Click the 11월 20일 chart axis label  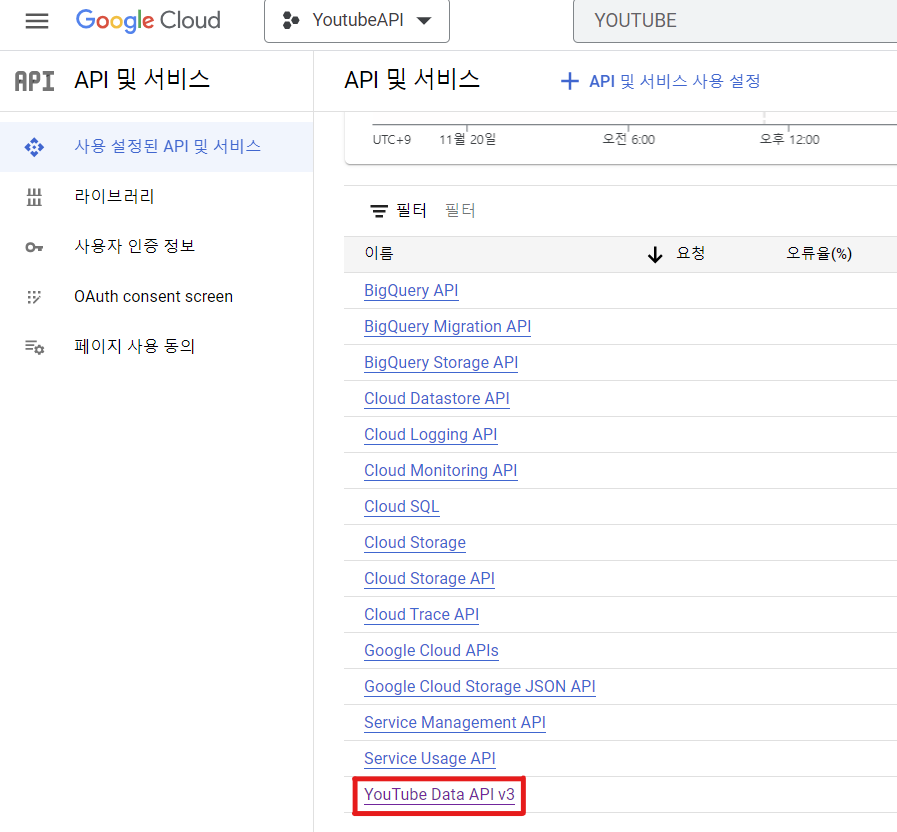467,140
